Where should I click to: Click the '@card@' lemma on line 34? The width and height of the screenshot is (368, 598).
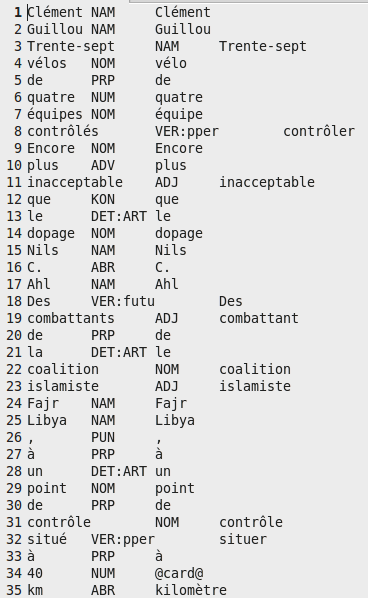tap(179, 573)
